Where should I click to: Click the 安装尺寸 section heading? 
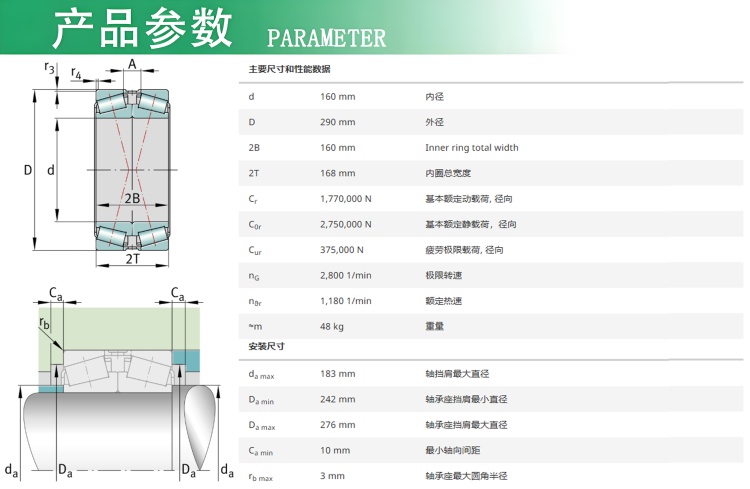coord(267,346)
